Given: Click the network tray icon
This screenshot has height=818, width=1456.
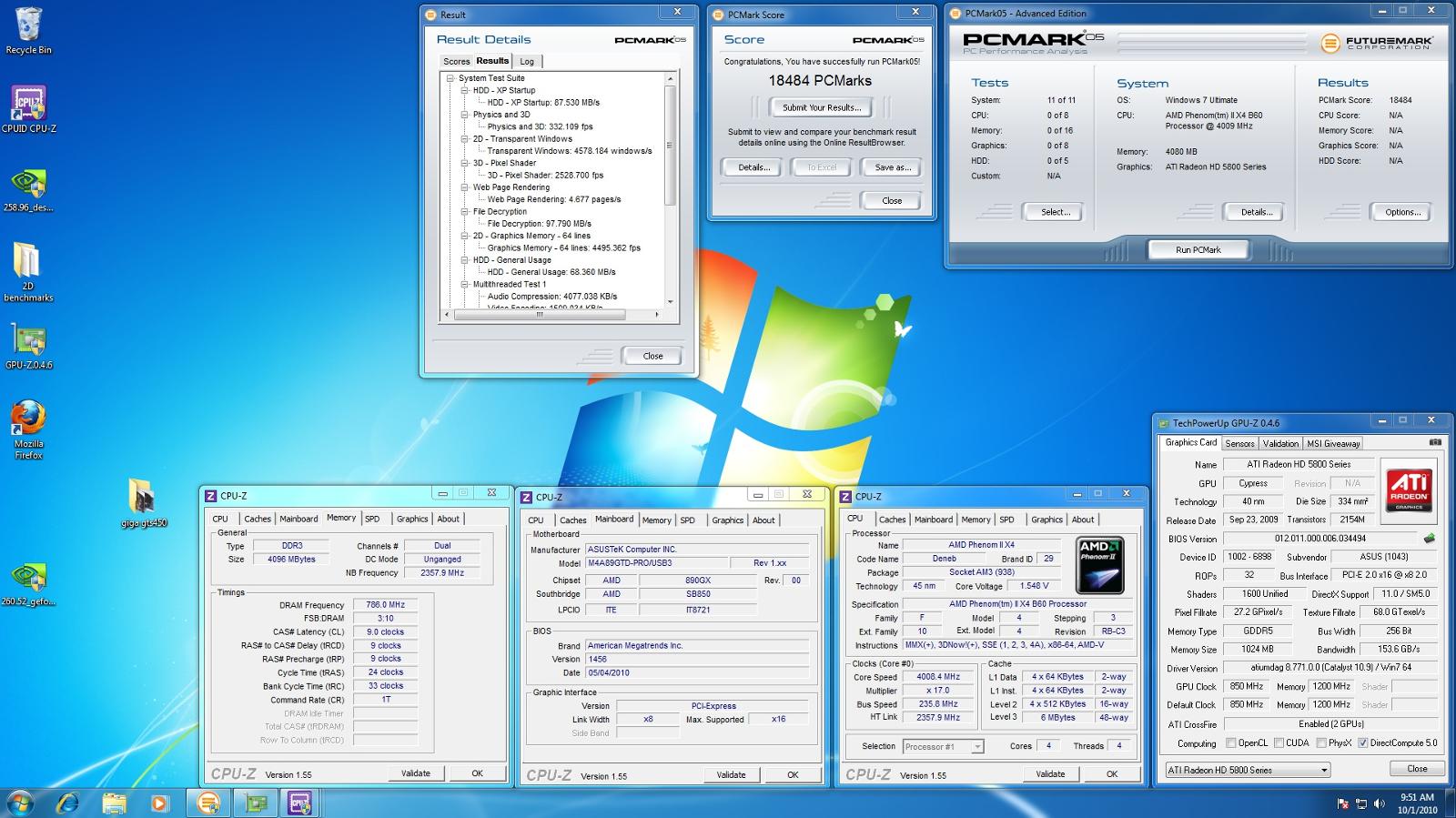Looking at the screenshot, I should [x=1361, y=803].
